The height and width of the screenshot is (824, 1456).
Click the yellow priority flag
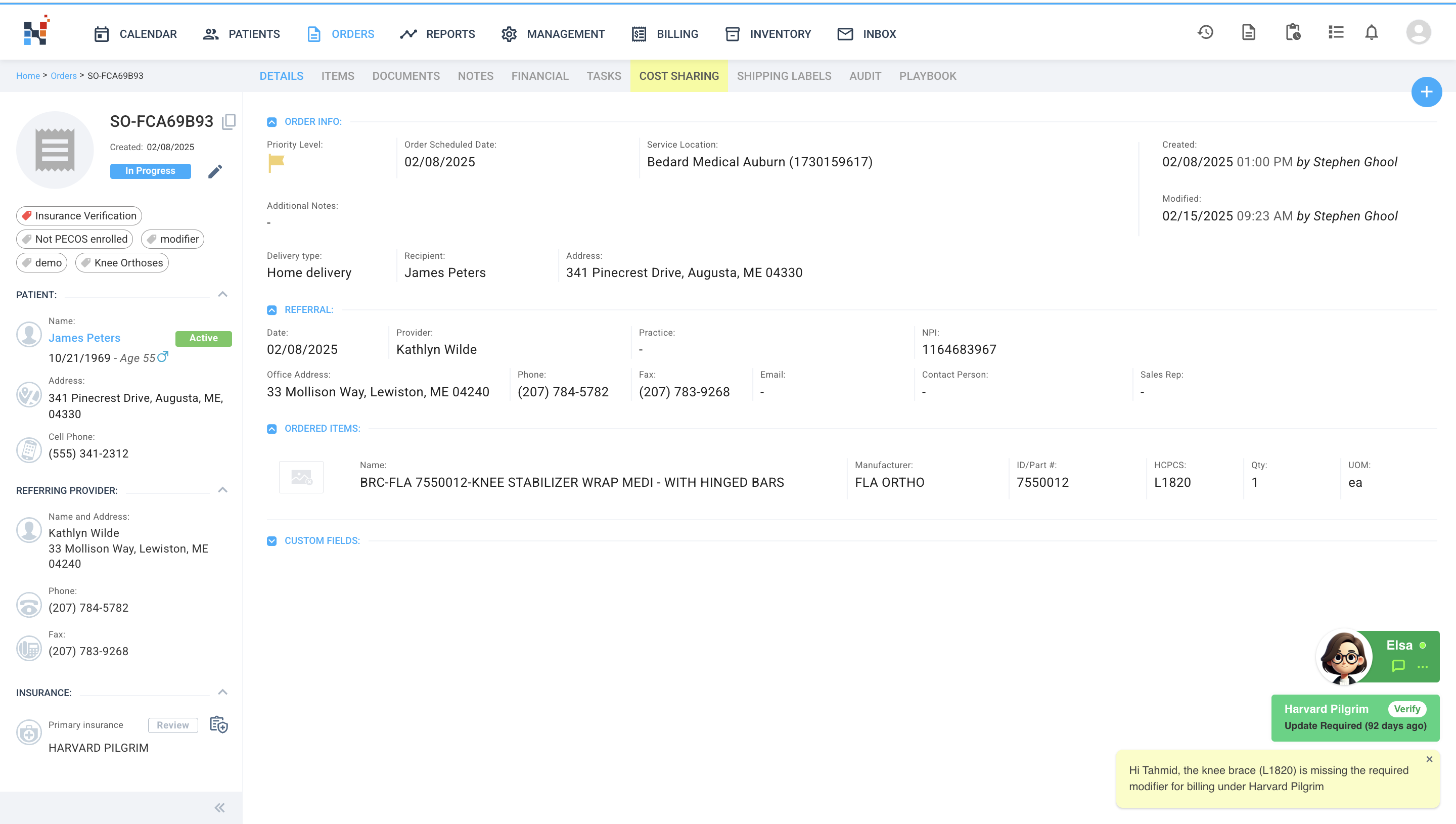click(x=276, y=163)
